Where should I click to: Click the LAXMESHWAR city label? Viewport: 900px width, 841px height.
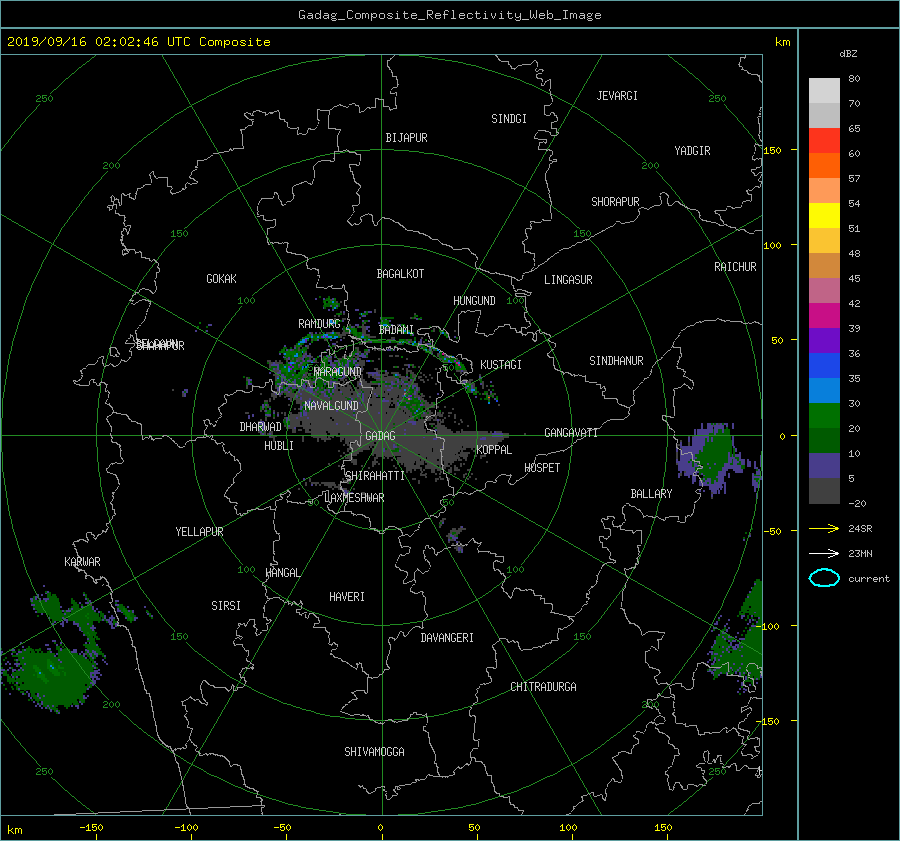354,498
